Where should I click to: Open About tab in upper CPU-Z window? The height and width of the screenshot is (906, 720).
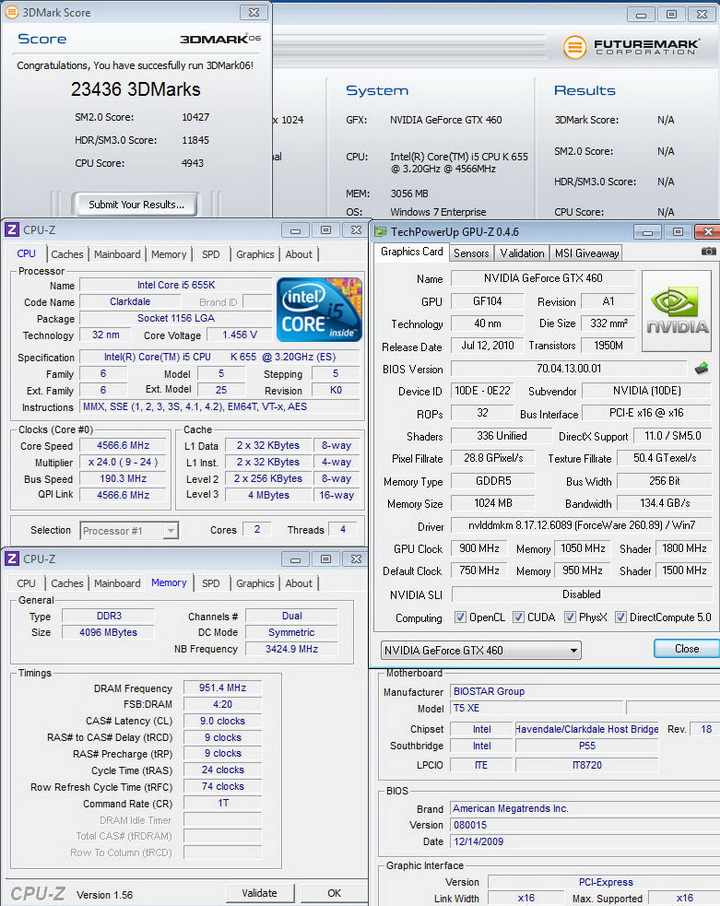click(x=299, y=254)
